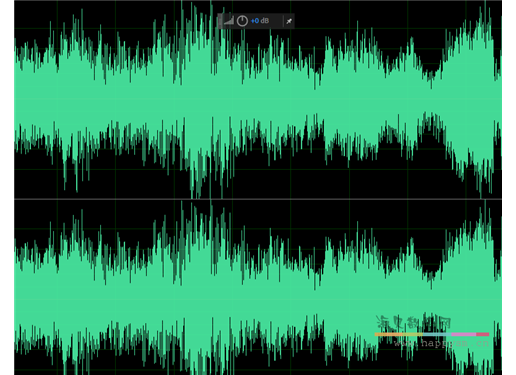516x375 pixels.
Task: Grab the HUD grip handle
Action: tap(220, 21)
